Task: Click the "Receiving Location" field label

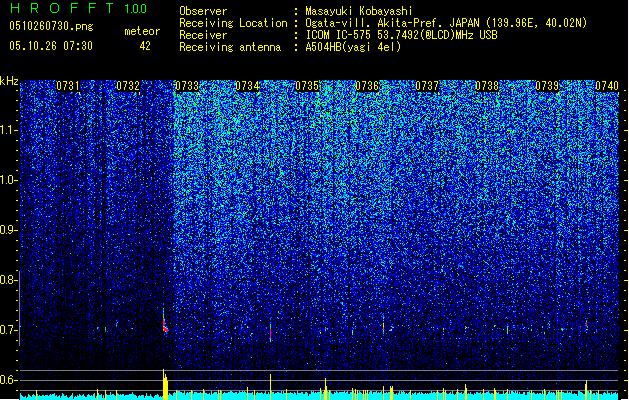Action: click(233, 23)
